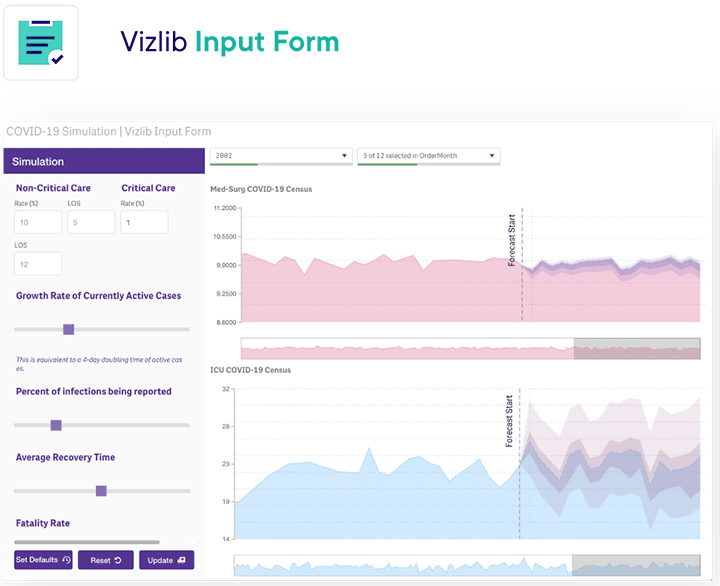Click the Critical Care Rate input field
The width and height of the screenshot is (720, 586).
pyautogui.click(x=144, y=222)
